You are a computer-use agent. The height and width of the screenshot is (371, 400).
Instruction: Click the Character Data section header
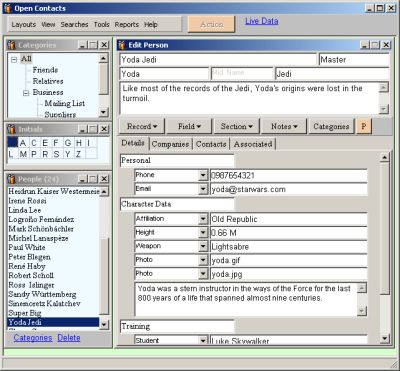(x=177, y=204)
